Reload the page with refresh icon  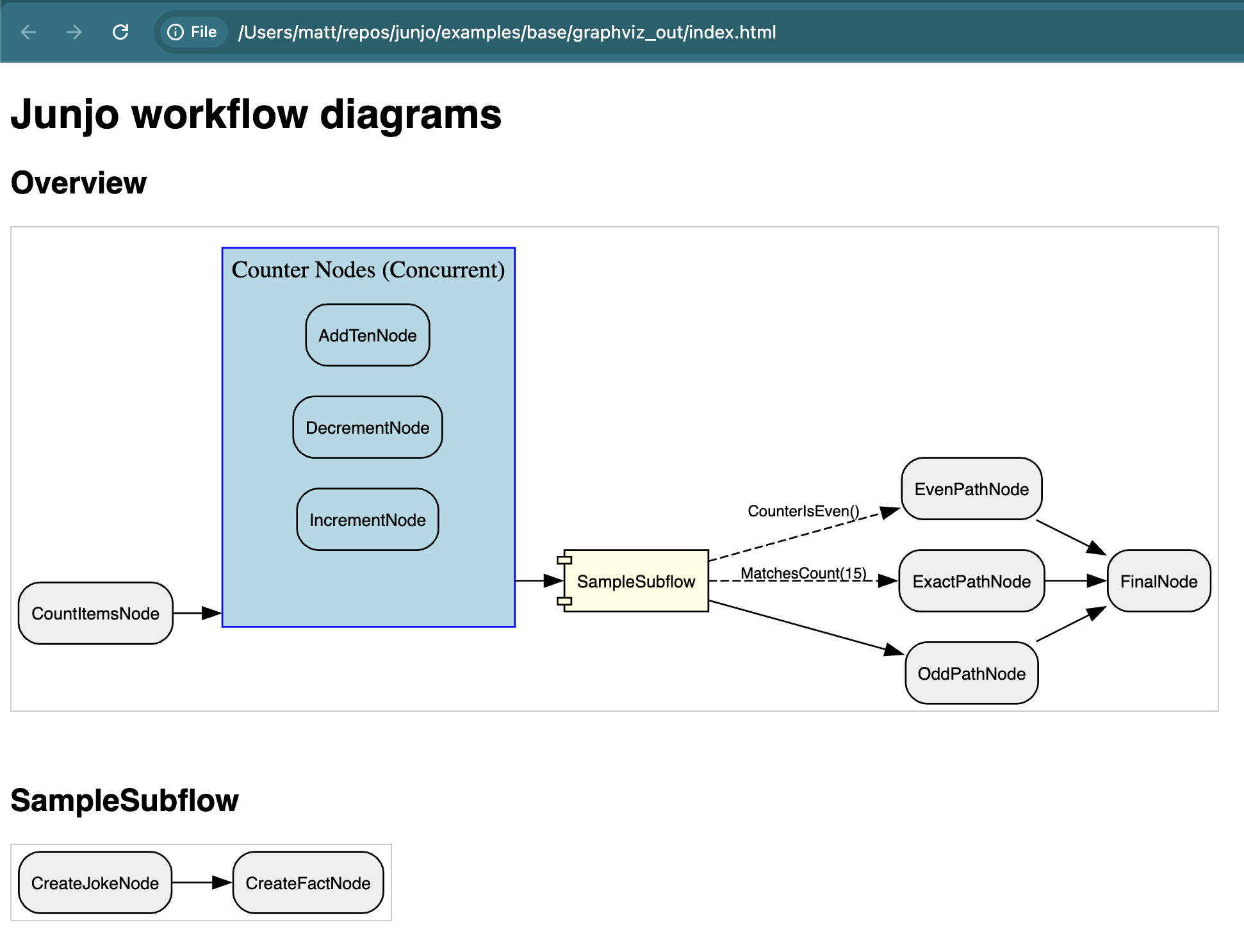[120, 32]
